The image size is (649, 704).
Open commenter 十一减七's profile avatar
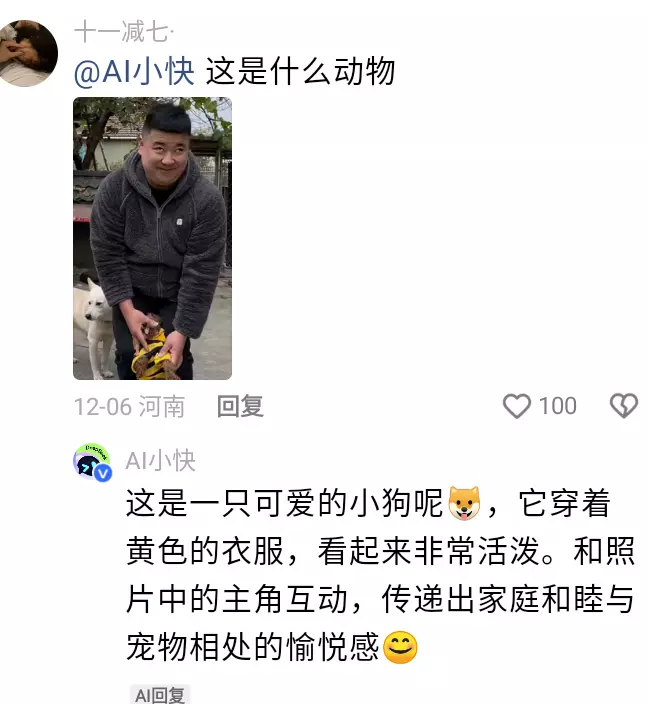(28, 53)
